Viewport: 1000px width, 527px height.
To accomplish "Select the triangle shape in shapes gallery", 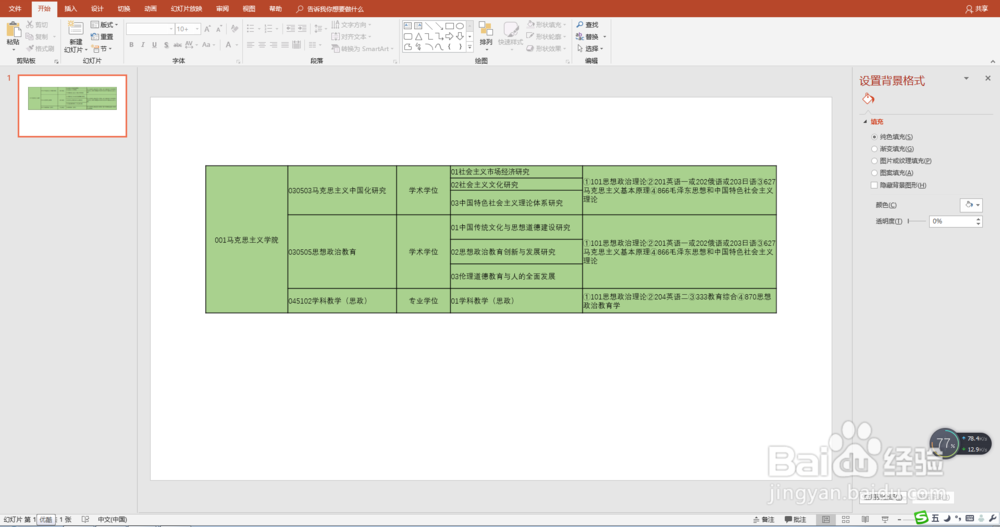I will pos(418,36).
